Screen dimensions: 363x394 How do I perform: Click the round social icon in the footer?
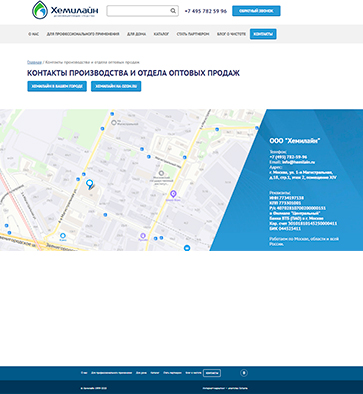pos(244,373)
